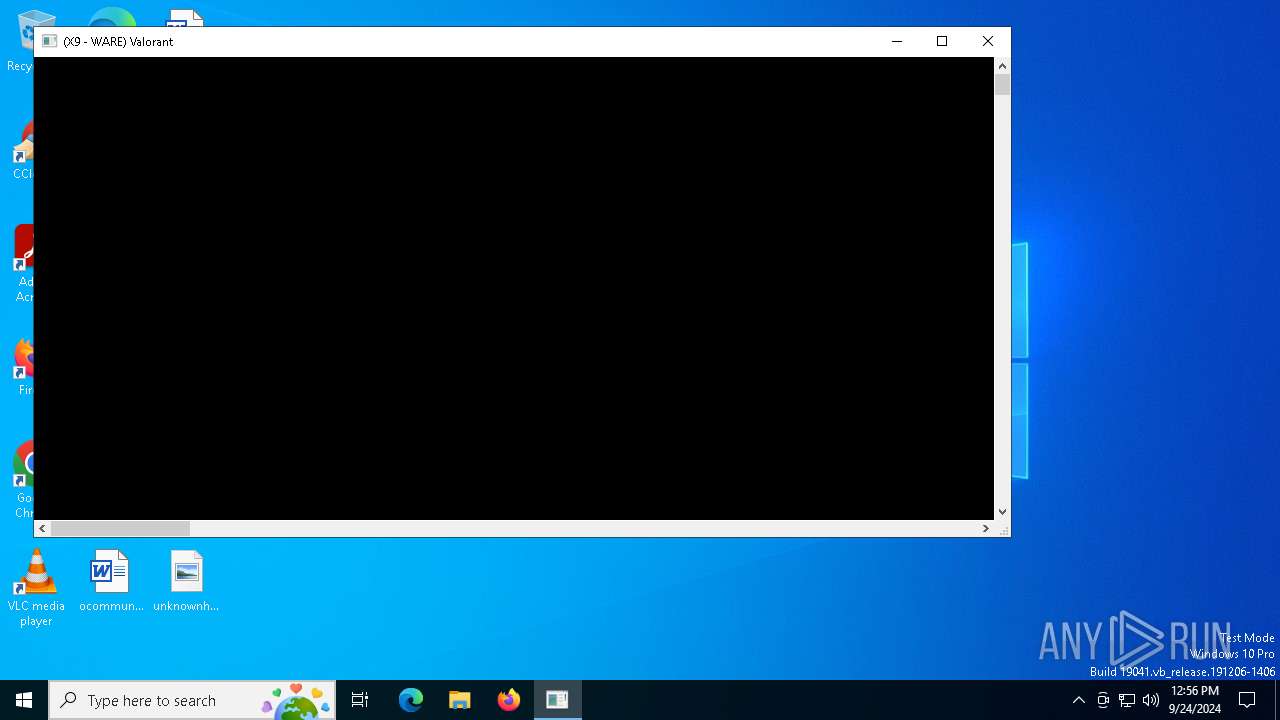Open the notification center icon
The width and height of the screenshot is (1280, 720).
tap(1247, 700)
